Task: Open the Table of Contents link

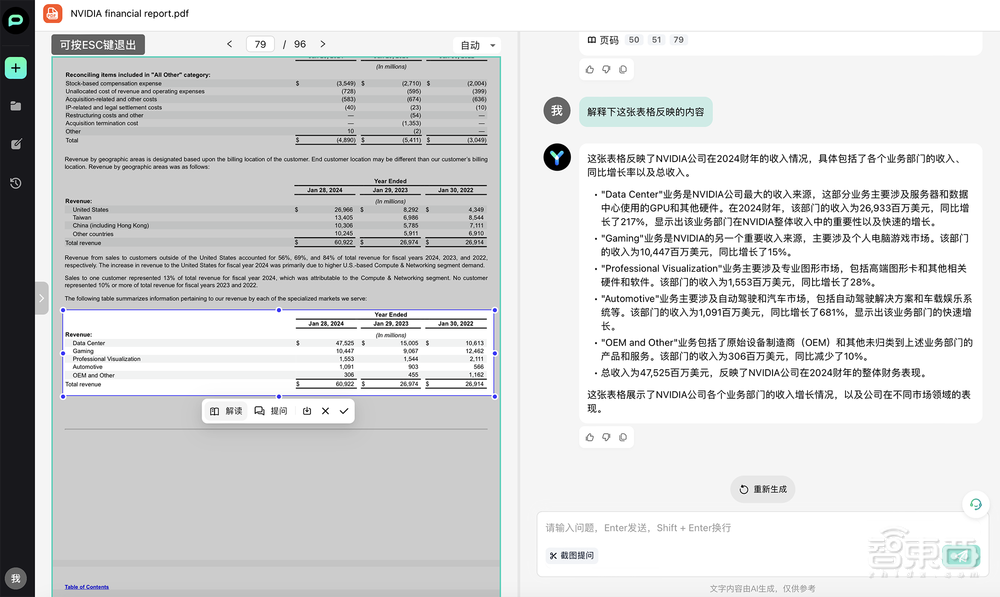Action: coord(86,587)
